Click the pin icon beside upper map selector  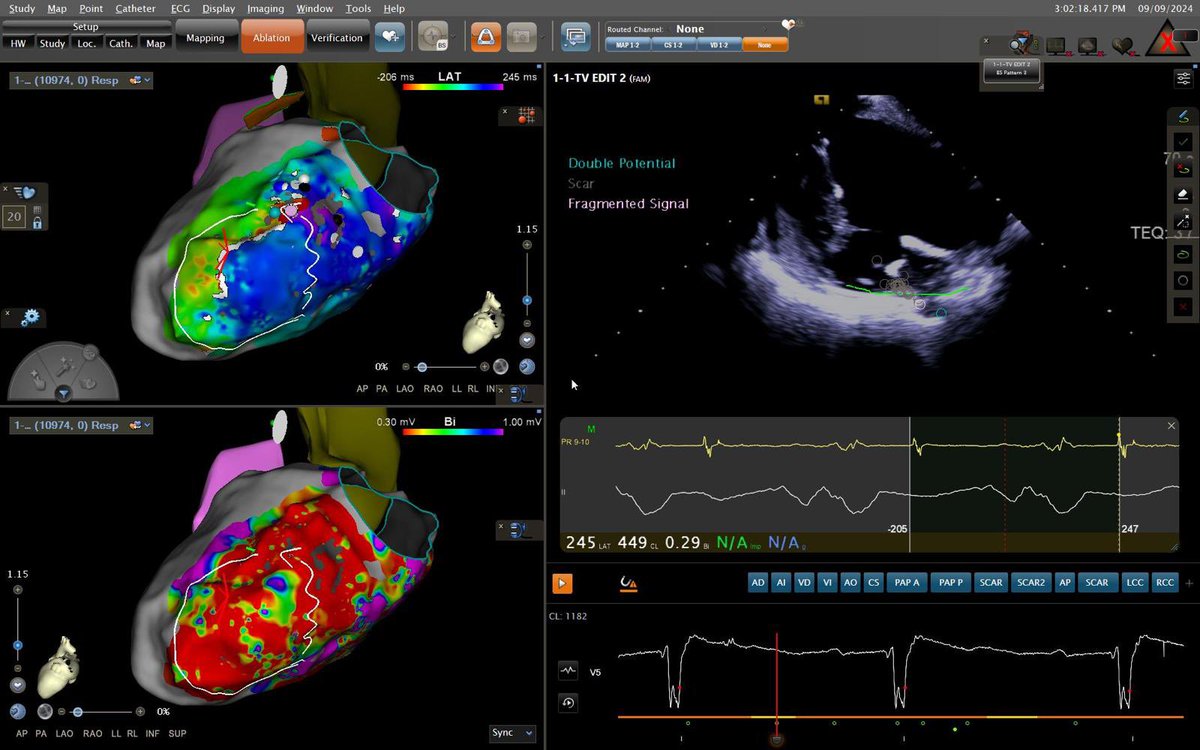click(x=134, y=80)
